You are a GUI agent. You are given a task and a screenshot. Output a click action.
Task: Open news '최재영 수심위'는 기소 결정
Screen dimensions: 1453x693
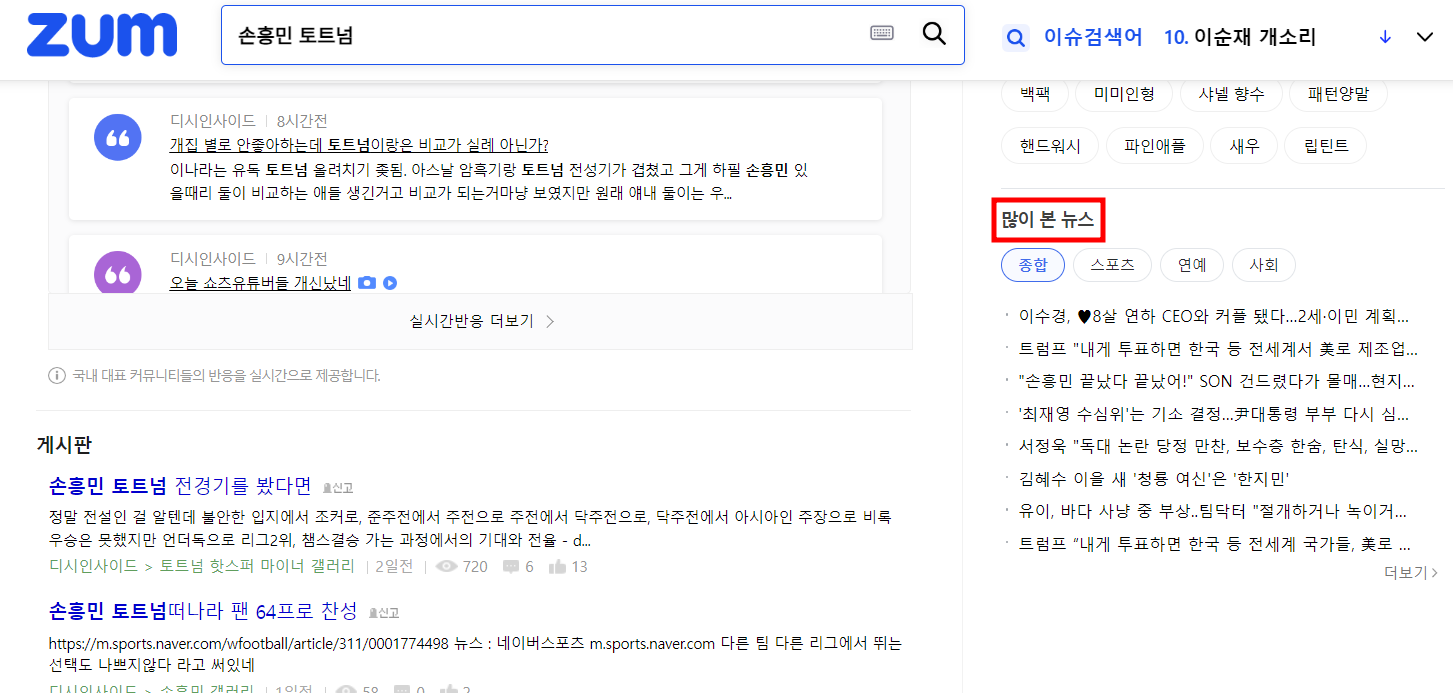pyautogui.click(x=1214, y=414)
